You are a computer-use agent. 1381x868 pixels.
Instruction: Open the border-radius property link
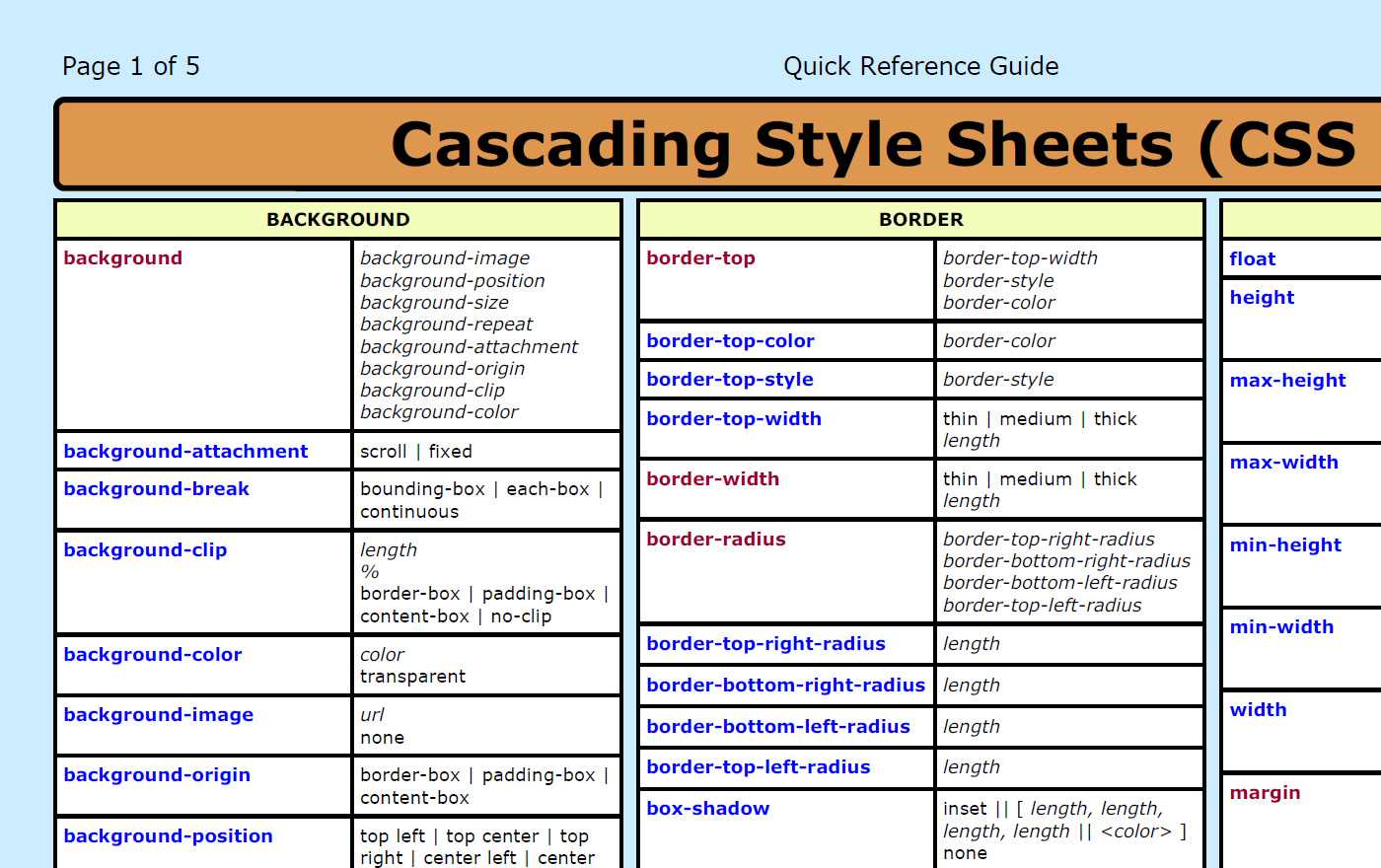coord(716,540)
